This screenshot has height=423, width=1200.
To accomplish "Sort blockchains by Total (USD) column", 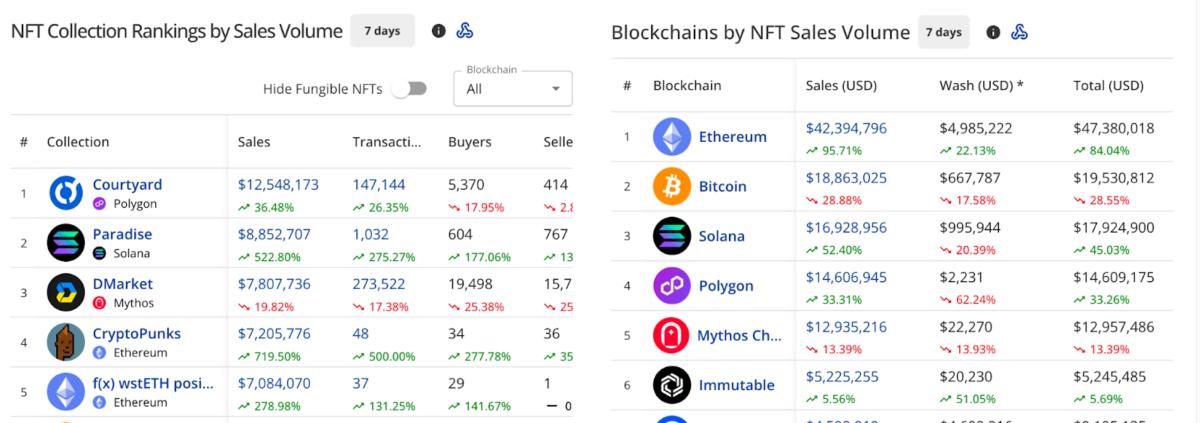I will pos(1107,86).
